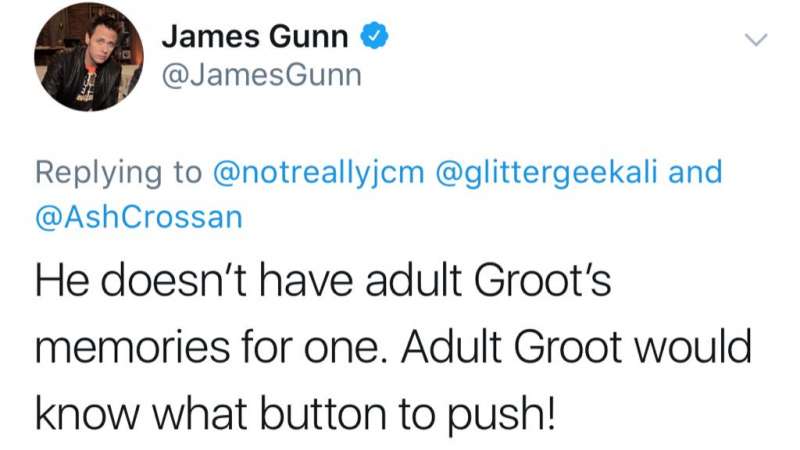
Task: Click the word 'Groot's' in the tweet
Action: point(543,280)
